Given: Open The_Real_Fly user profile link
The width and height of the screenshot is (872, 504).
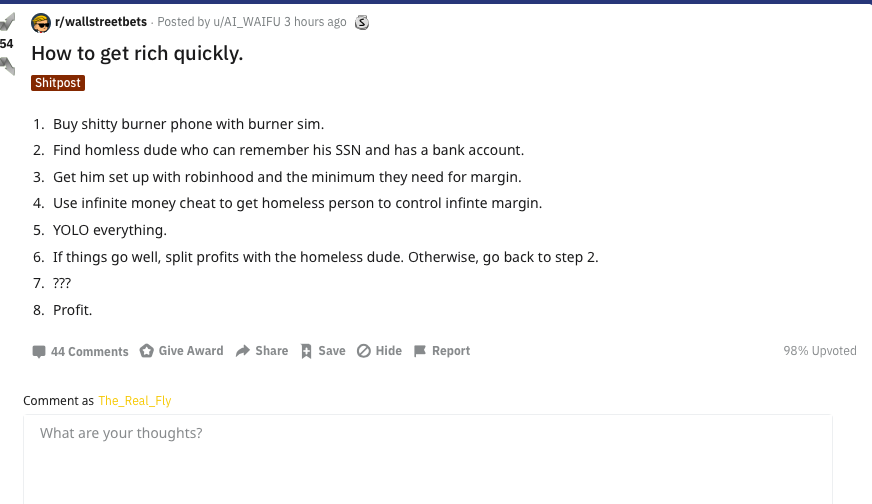Looking at the screenshot, I should (x=135, y=401).
